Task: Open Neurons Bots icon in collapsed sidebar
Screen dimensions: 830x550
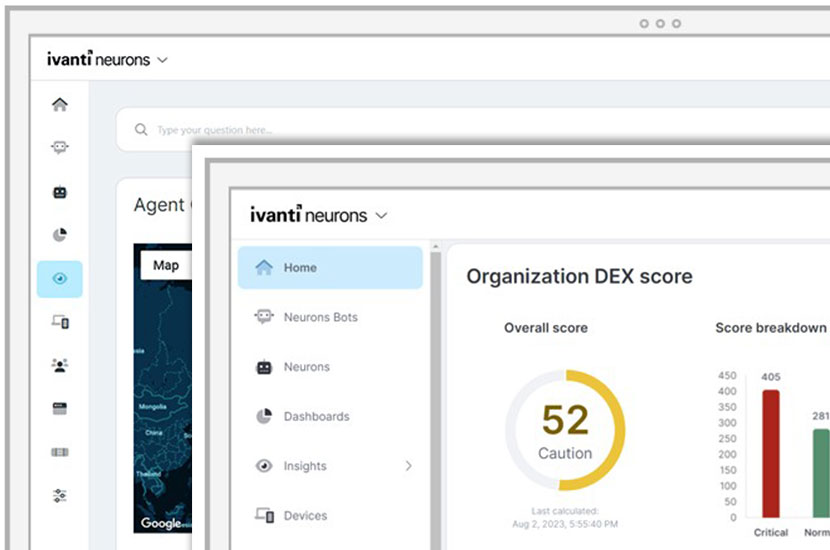Action: coord(60,147)
